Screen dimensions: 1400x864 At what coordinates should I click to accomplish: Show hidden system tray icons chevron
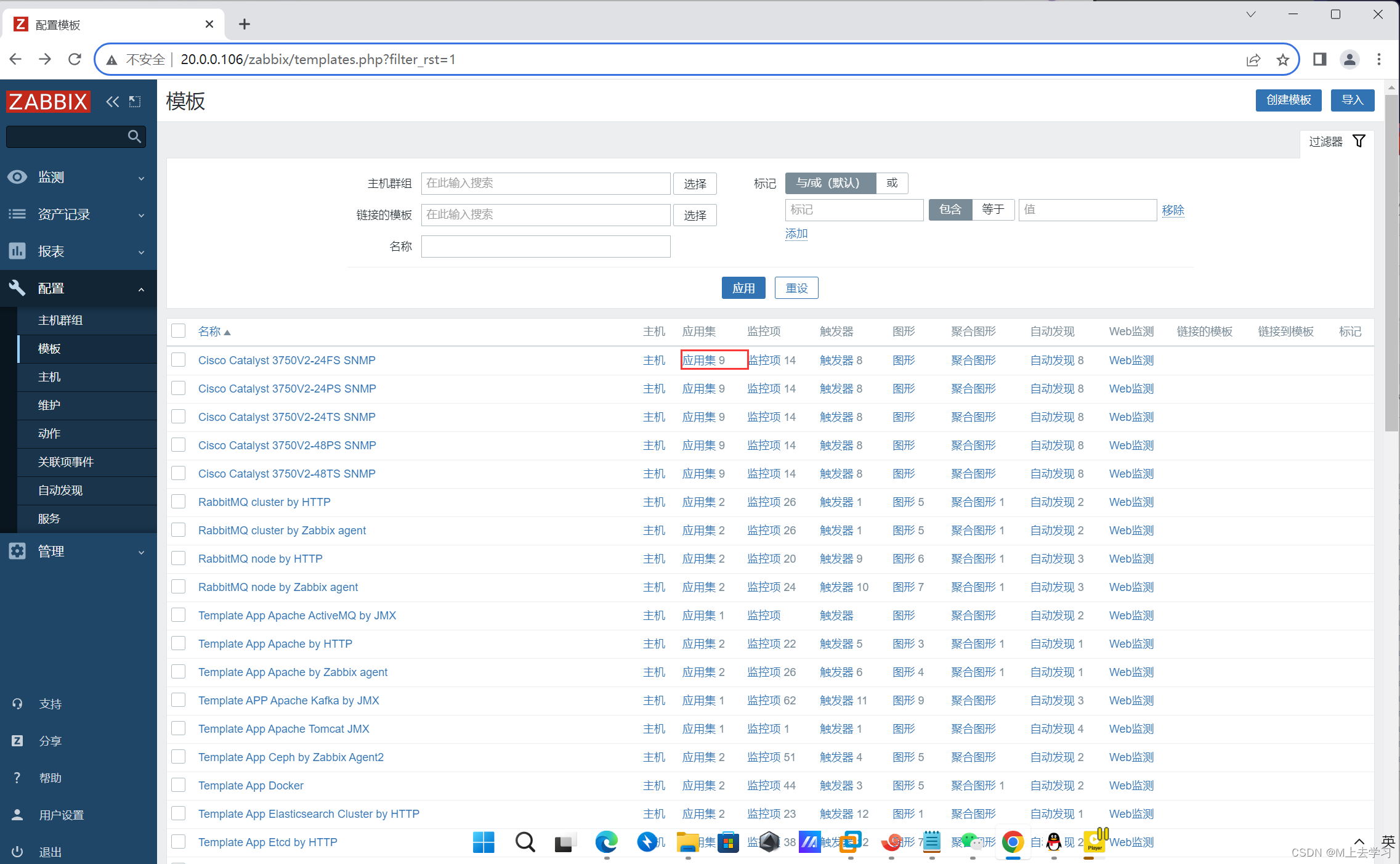coord(1359,842)
